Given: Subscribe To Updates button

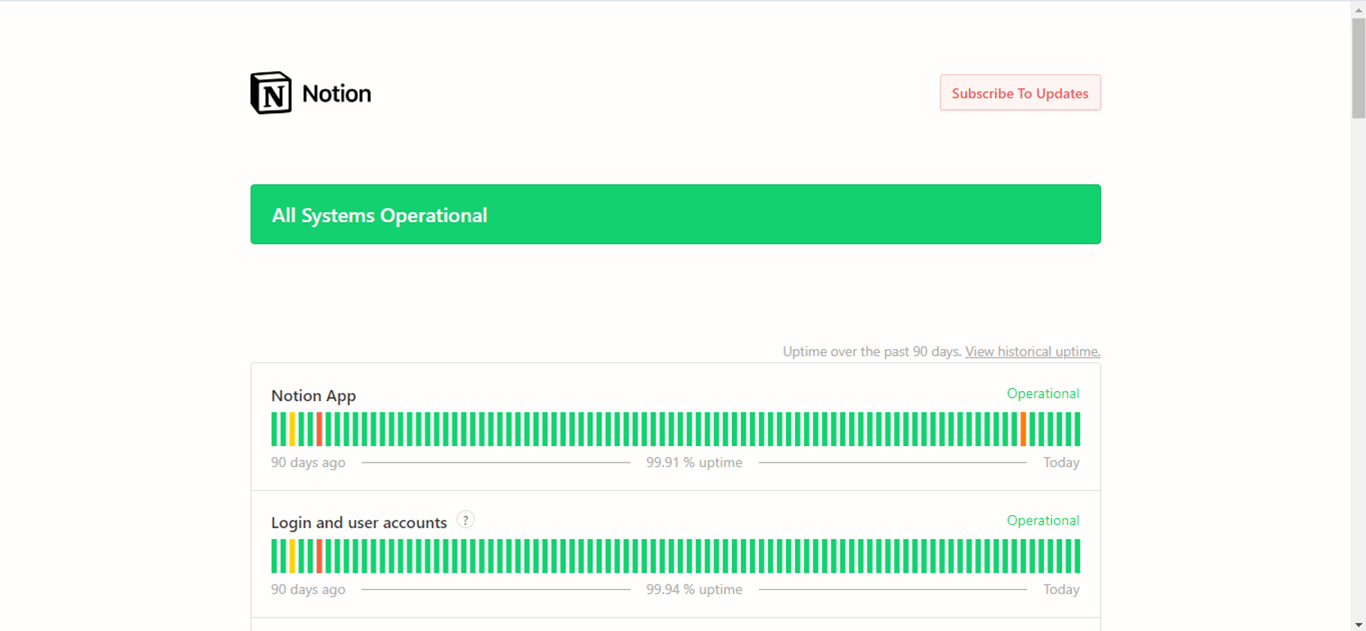Looking at the screenshot, I should [1020, 93].
